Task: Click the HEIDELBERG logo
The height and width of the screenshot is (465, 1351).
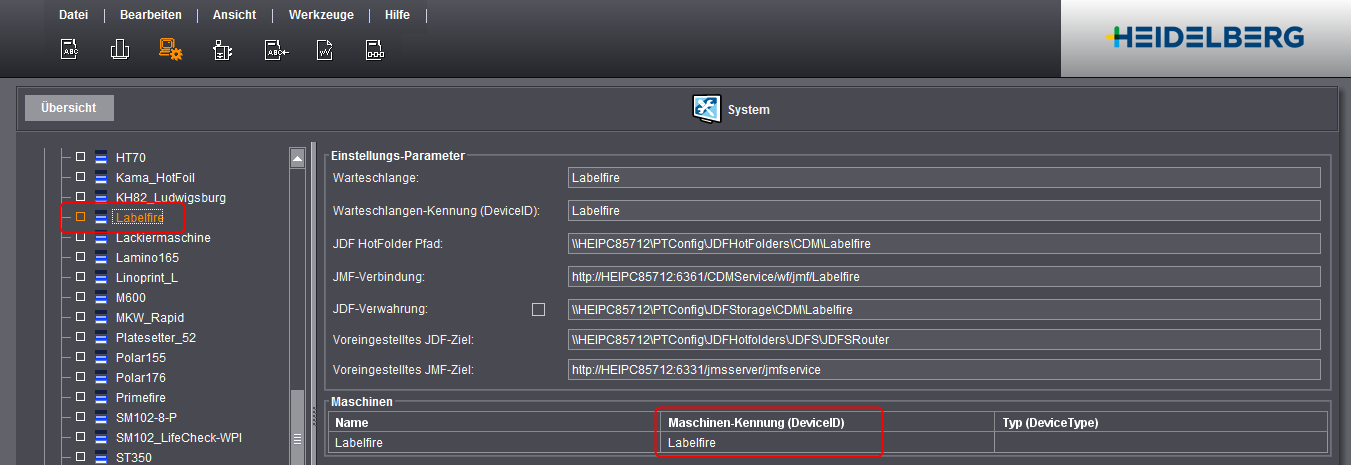Action: click(1206, 38)
